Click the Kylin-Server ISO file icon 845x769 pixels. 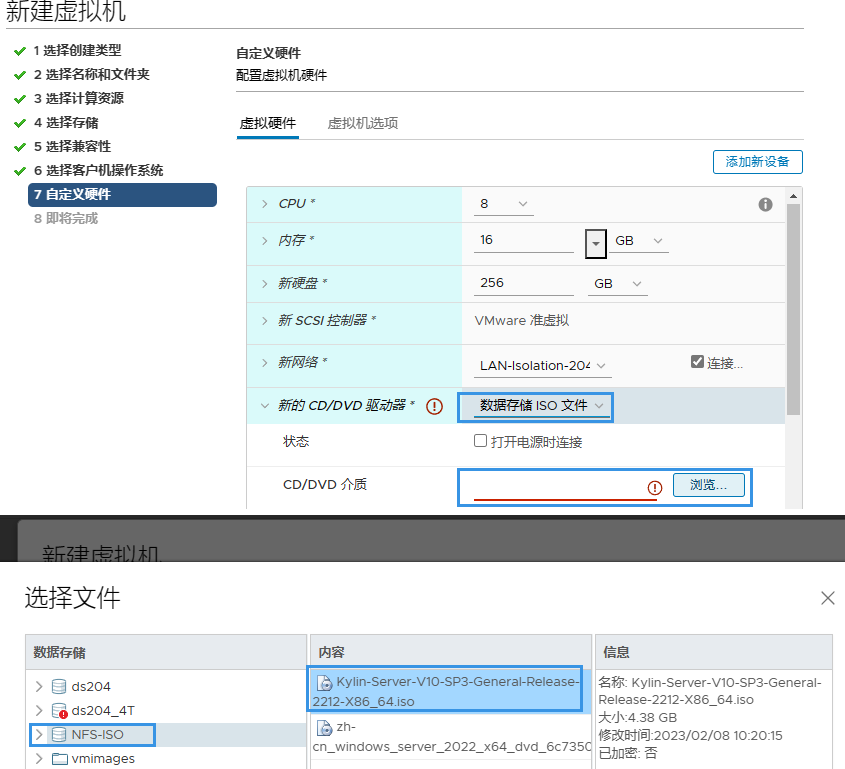click(324, 683)
